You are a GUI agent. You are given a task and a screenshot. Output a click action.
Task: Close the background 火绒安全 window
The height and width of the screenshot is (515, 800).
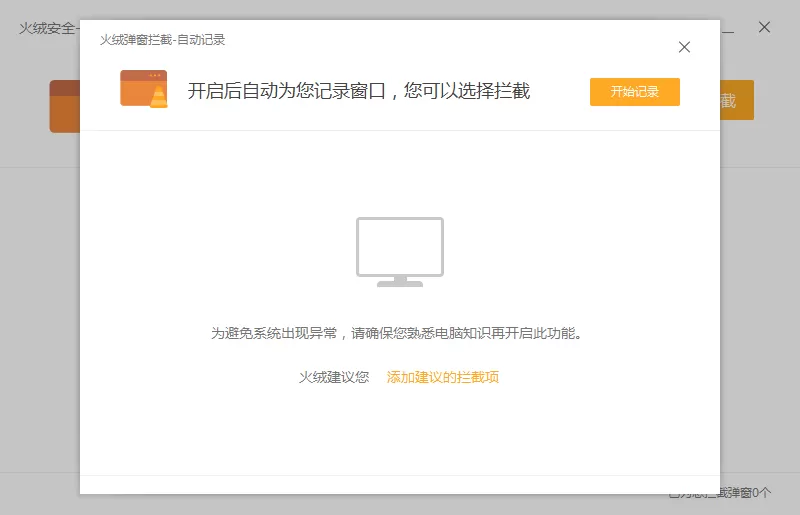coord(764,27)
